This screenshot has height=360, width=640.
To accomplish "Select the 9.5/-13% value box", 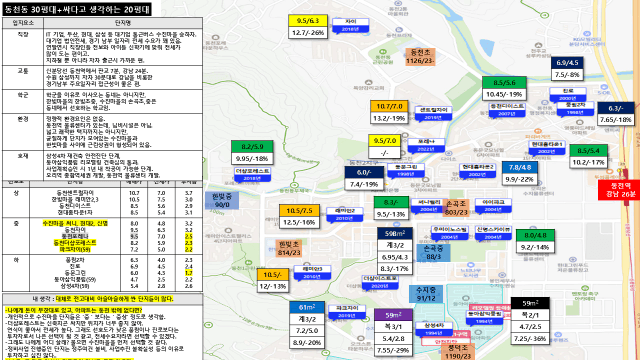I will click(x=391, y=214).
